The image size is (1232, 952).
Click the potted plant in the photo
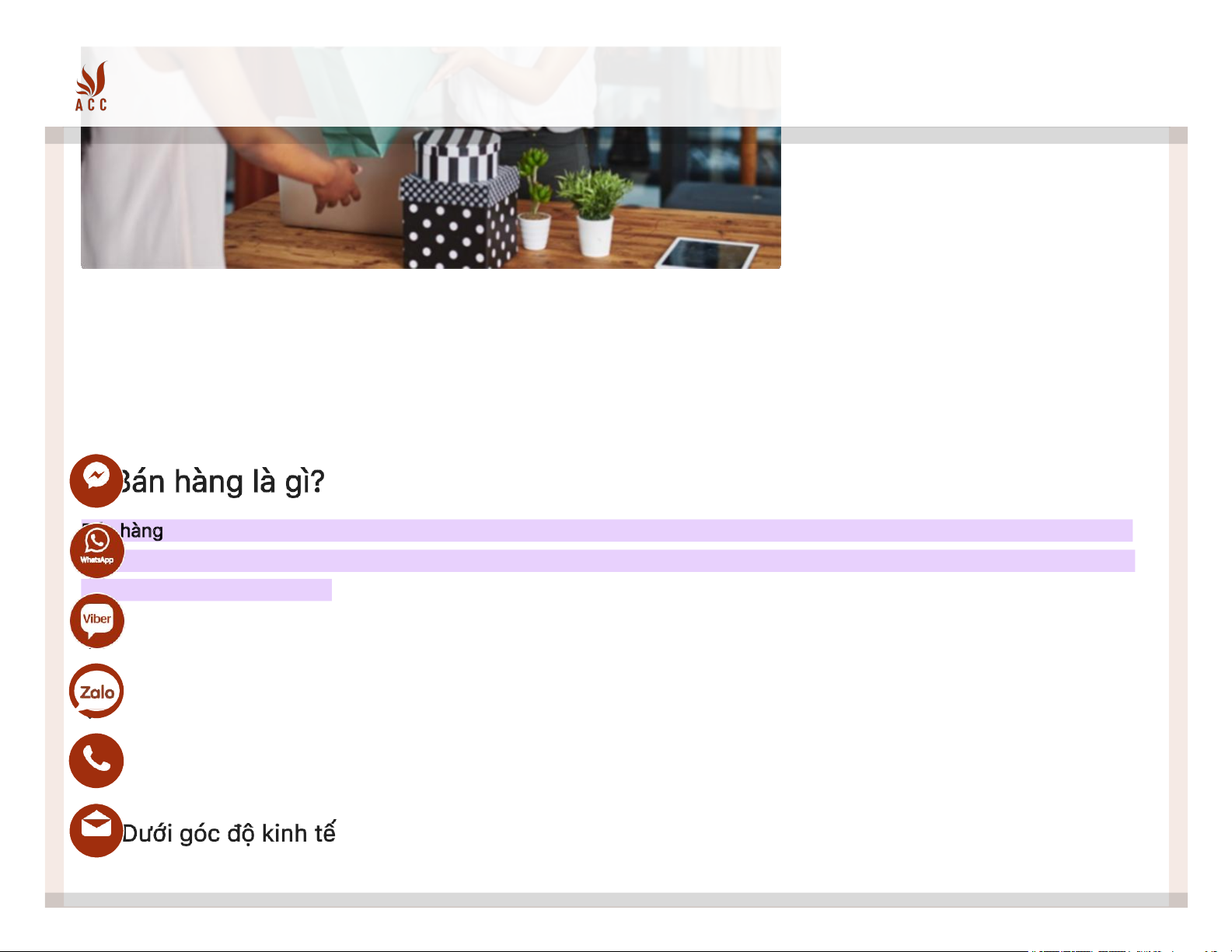[x=595, y=210]
